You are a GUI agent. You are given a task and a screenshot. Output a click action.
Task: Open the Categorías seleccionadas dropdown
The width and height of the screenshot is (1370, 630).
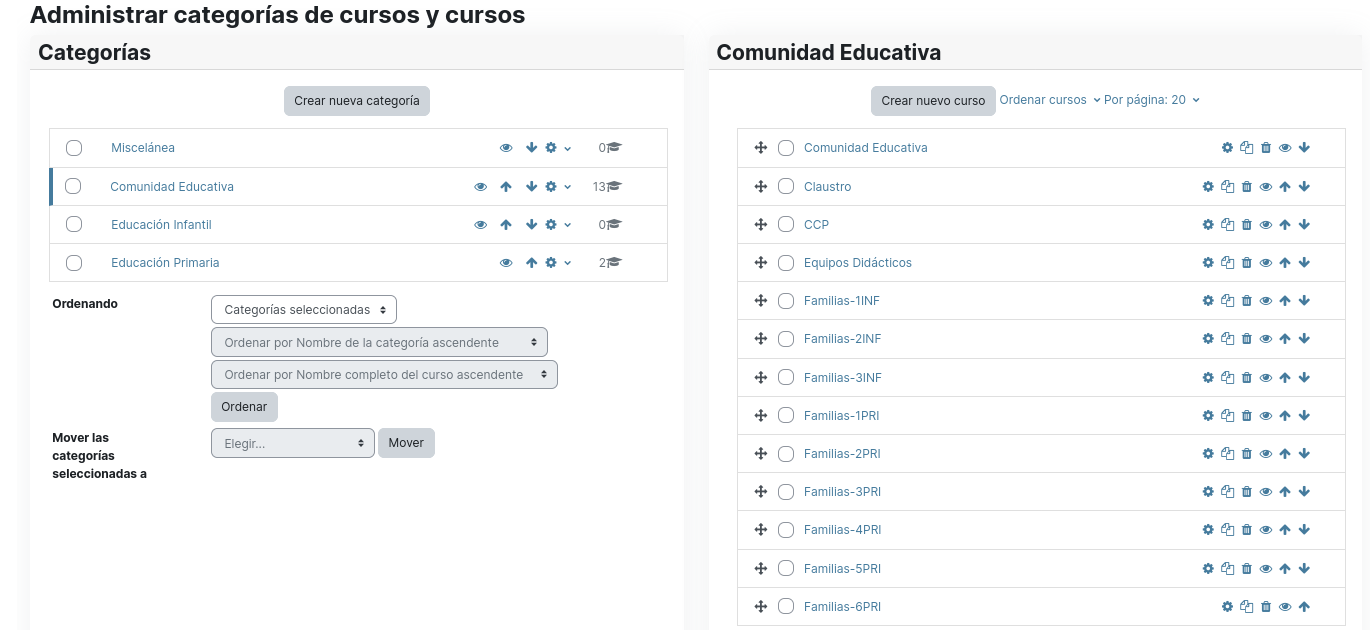[304, 310]
